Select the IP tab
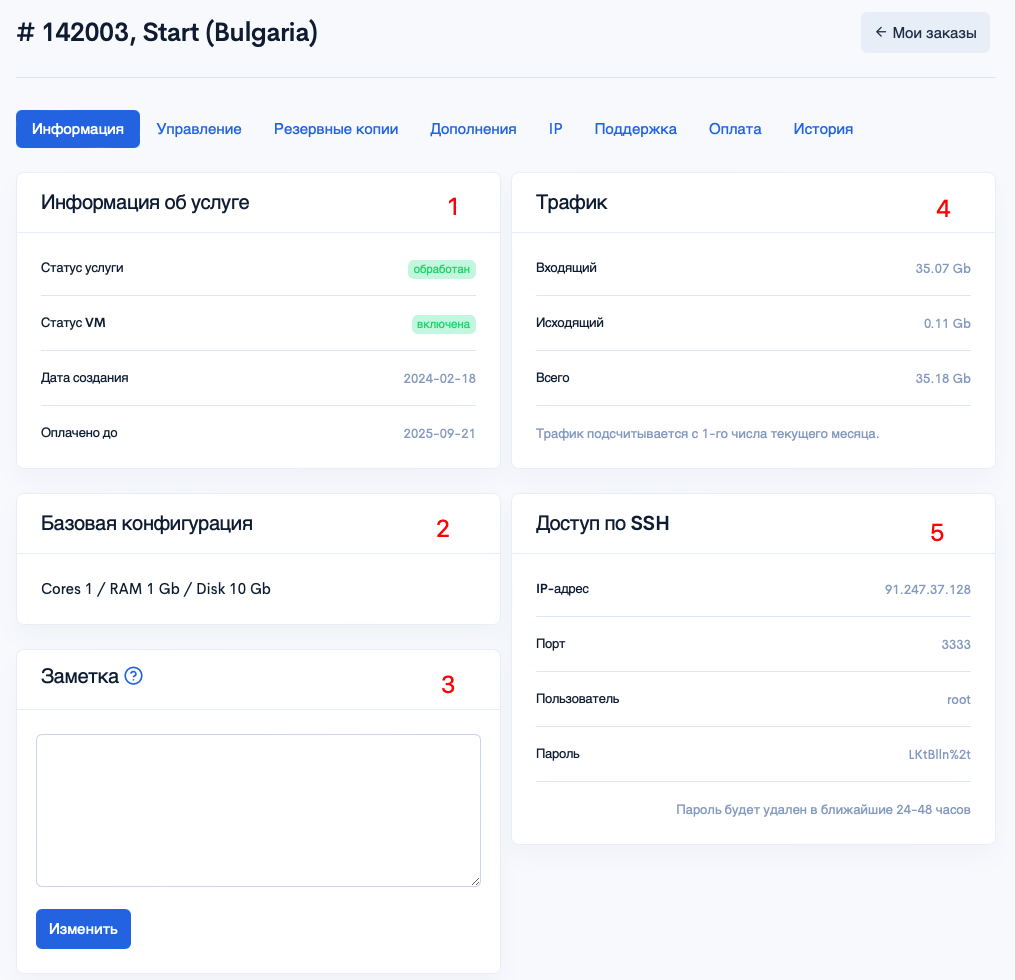The height and width of the screenshot is (980, 1015). click(555, 129)
